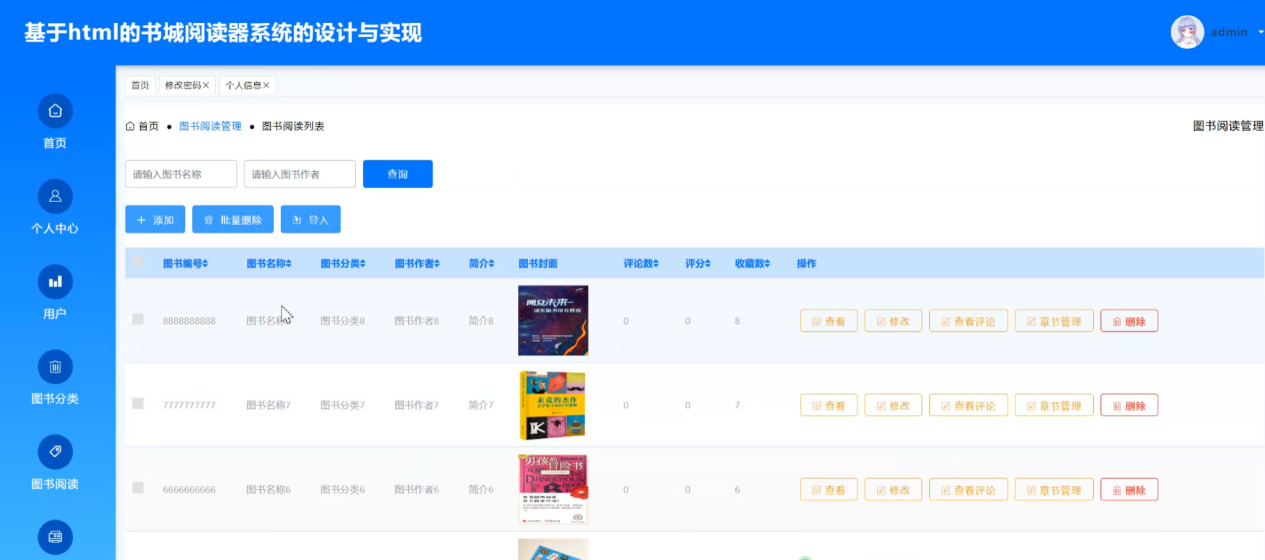Click the 简介8 cell
The image size is (1265, 560).
(x=481, y=321)
